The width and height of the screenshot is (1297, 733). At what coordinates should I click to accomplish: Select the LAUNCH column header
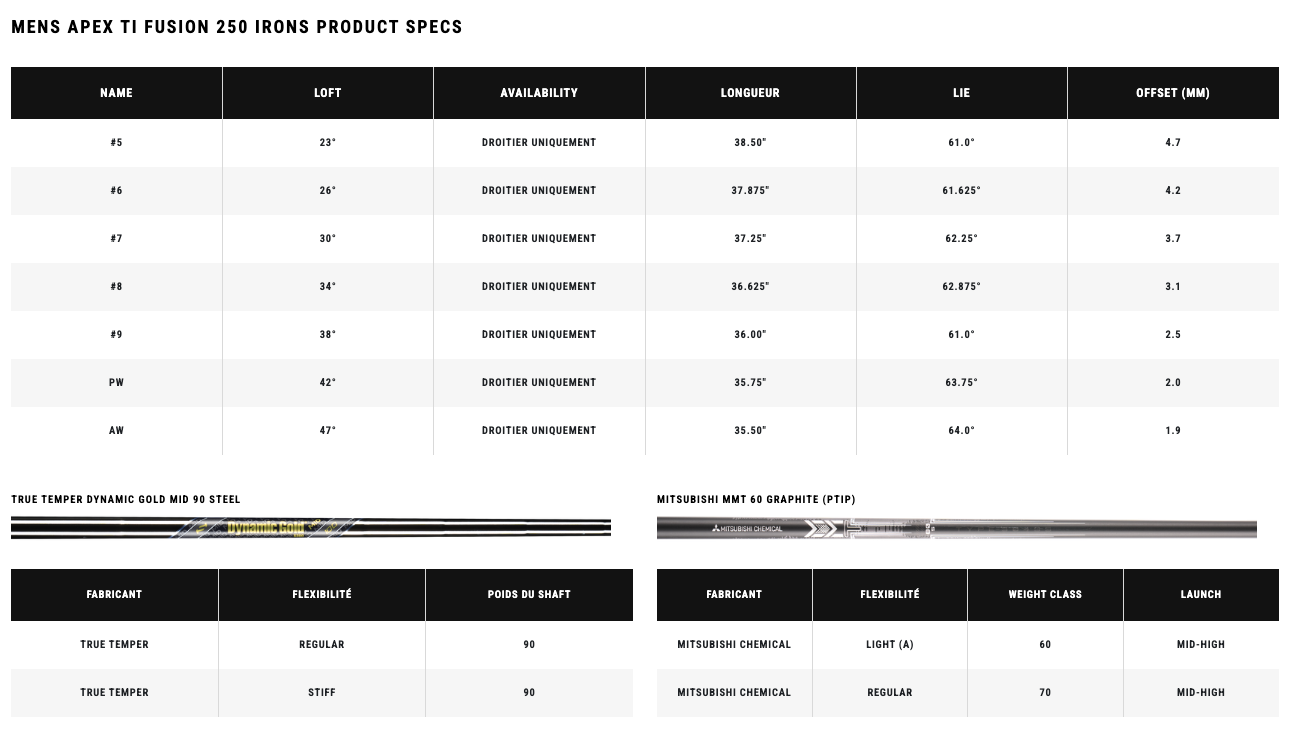(1201, 595)
